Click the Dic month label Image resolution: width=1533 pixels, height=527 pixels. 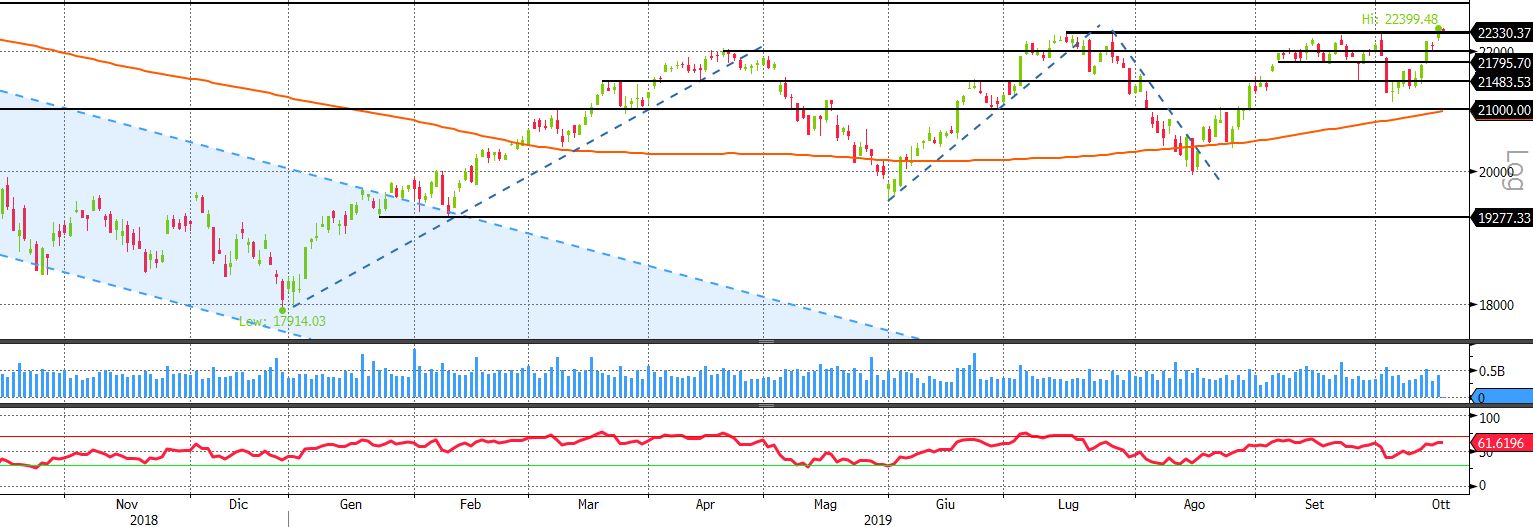pos(238,505)
